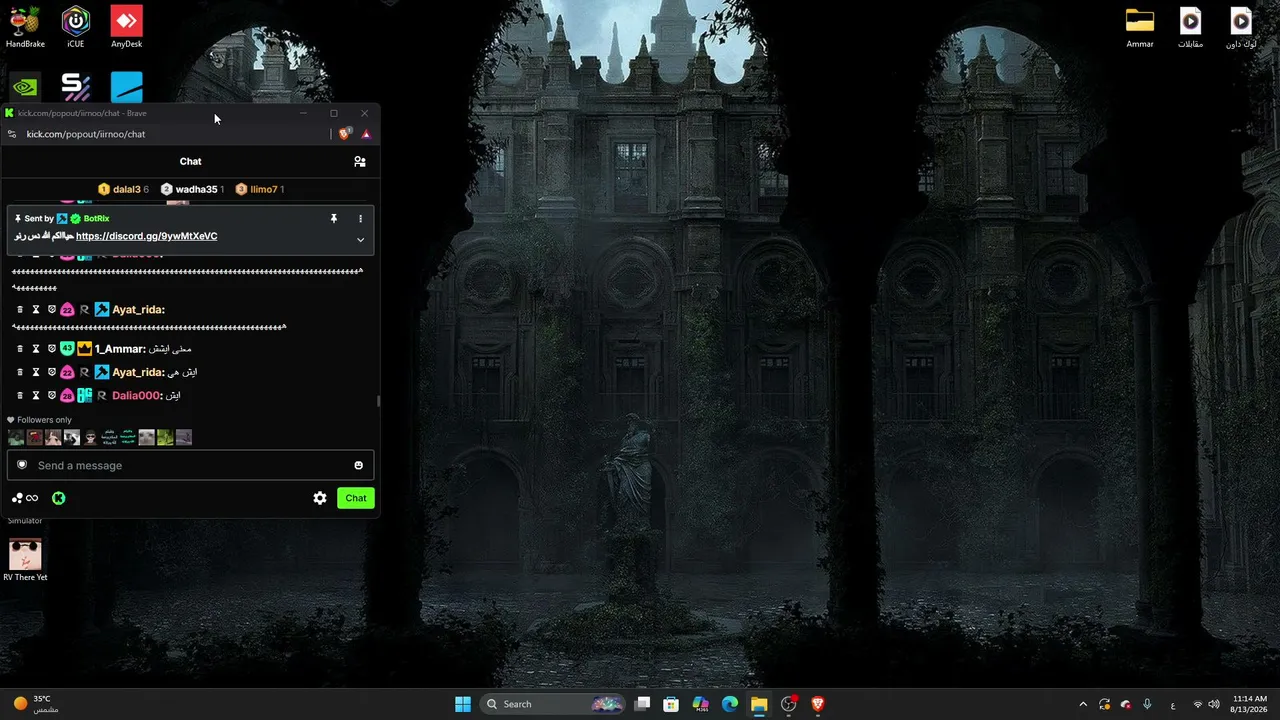Ban user Dalia000 with shield icon
This screenshot has height=720, width=1280.
52,395
